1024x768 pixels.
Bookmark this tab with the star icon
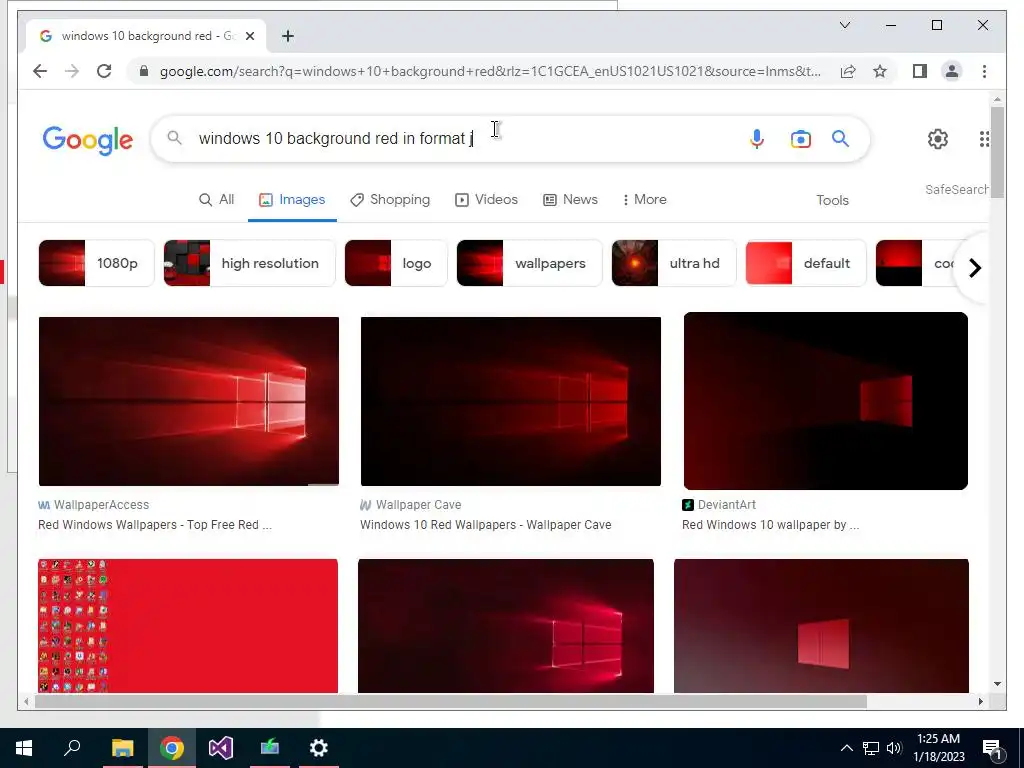[880, 71]
